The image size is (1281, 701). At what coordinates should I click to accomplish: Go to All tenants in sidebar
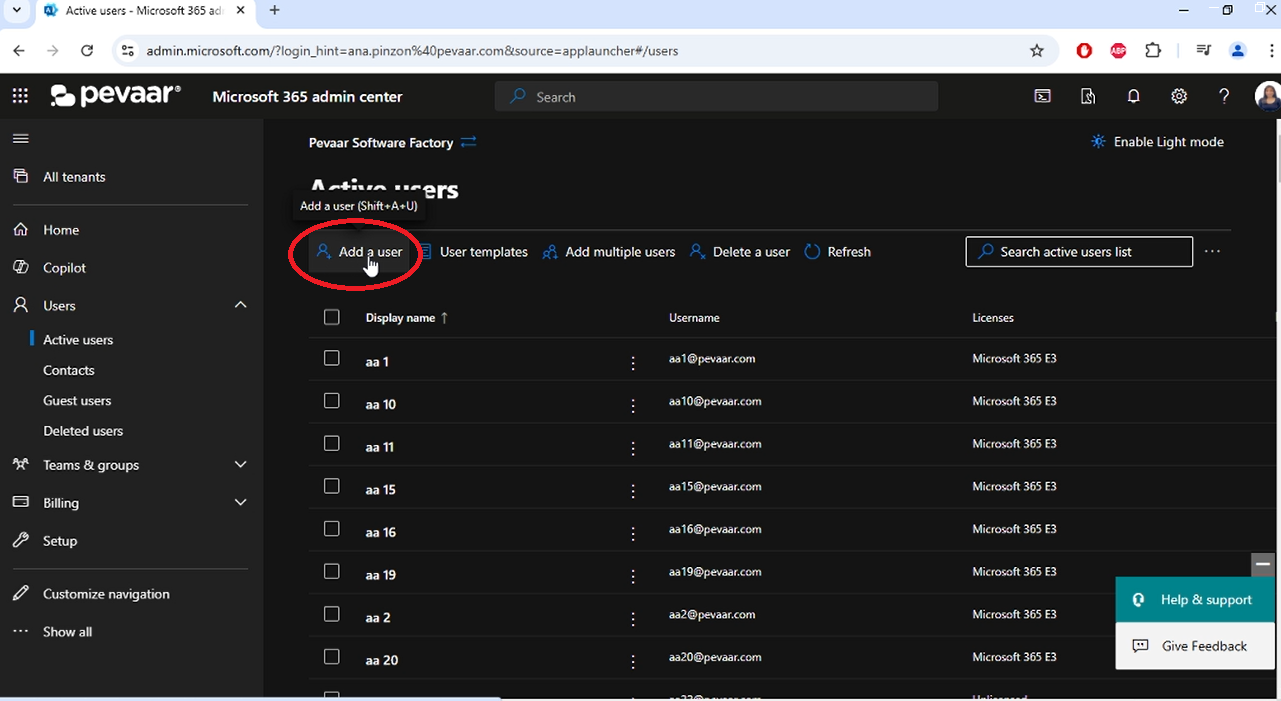(x=74, y=177)
